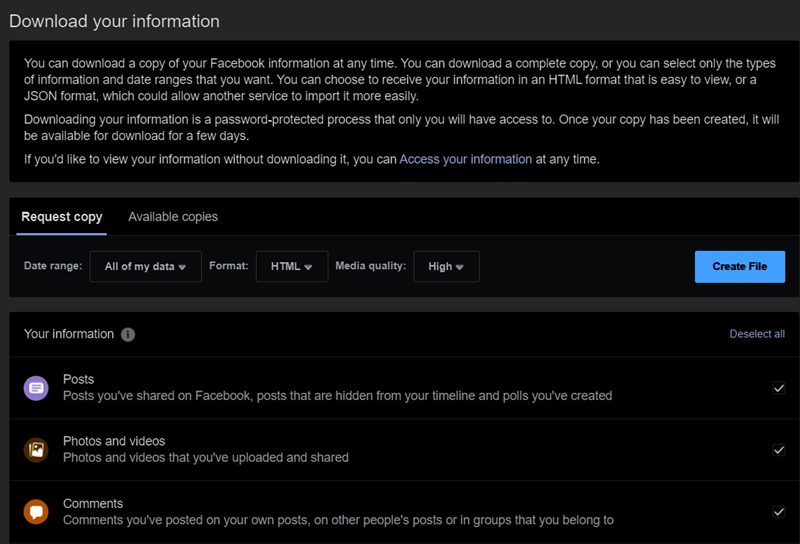
Task: Click the Photos and videos title
Action: click(114, 441)
